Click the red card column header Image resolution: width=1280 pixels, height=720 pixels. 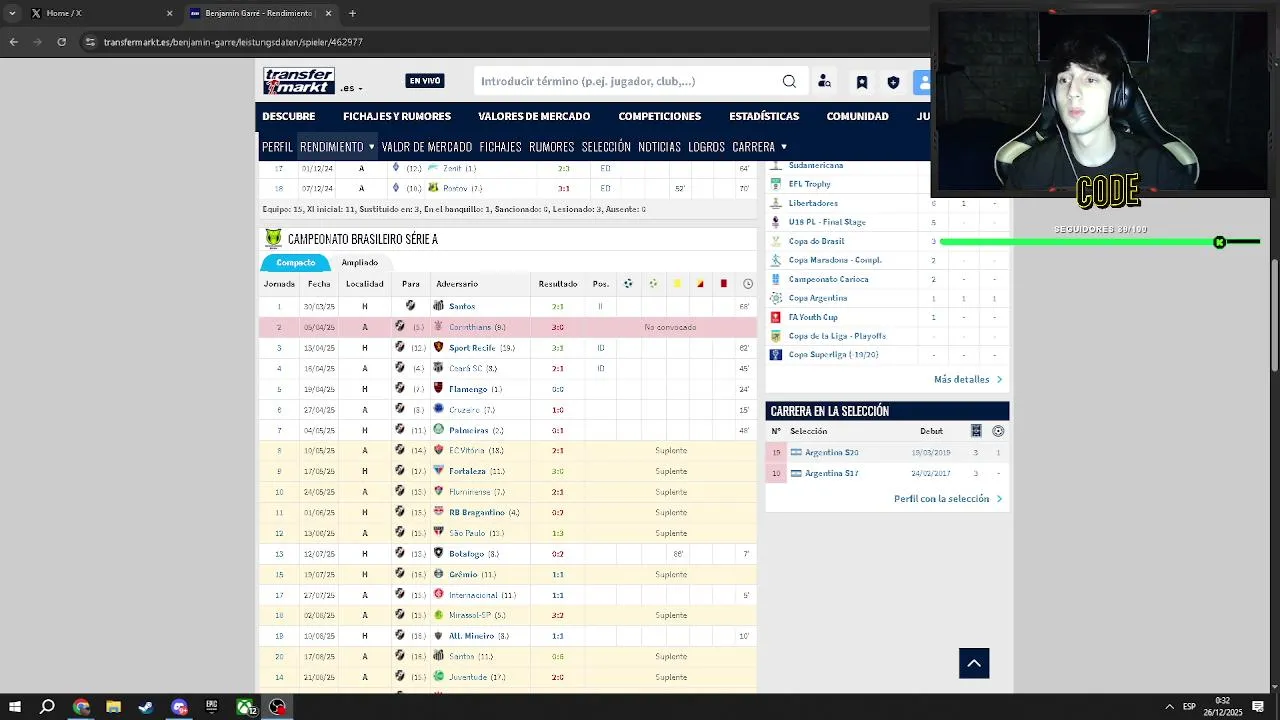[723, 284]
